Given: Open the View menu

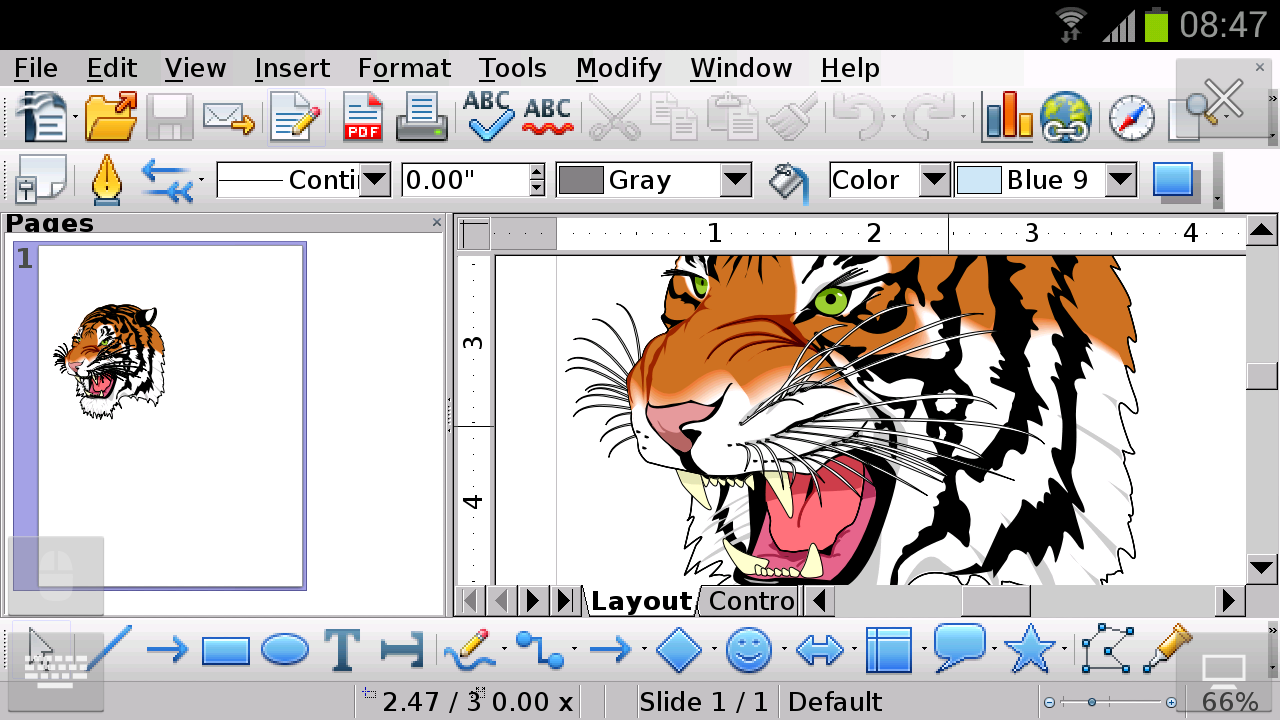Looking at the screenshot, I should [195, 68].
